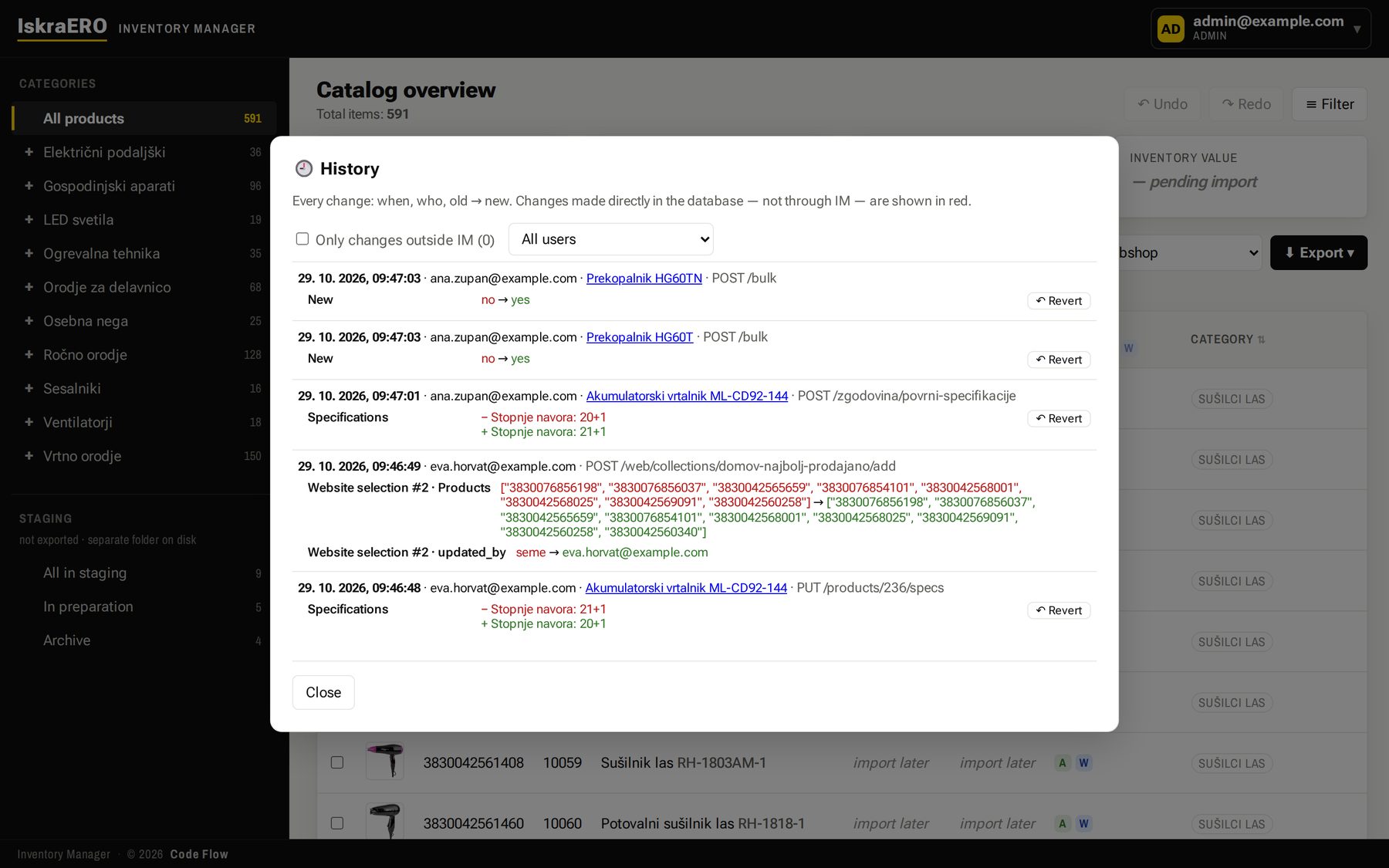Select the checkbox for product 3830042561460

click(x=337, y=823)
